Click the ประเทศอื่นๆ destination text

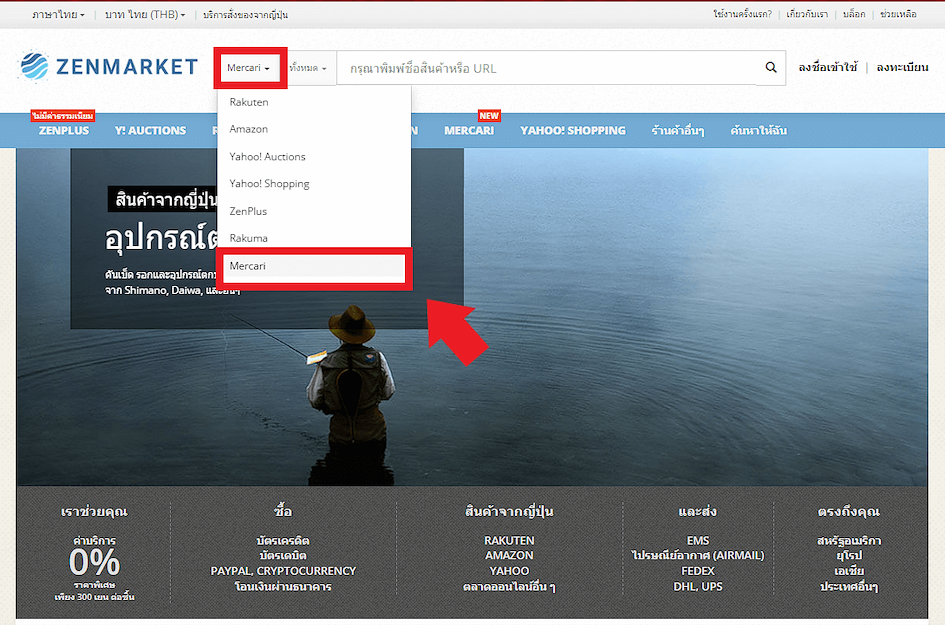pos(849,586)
